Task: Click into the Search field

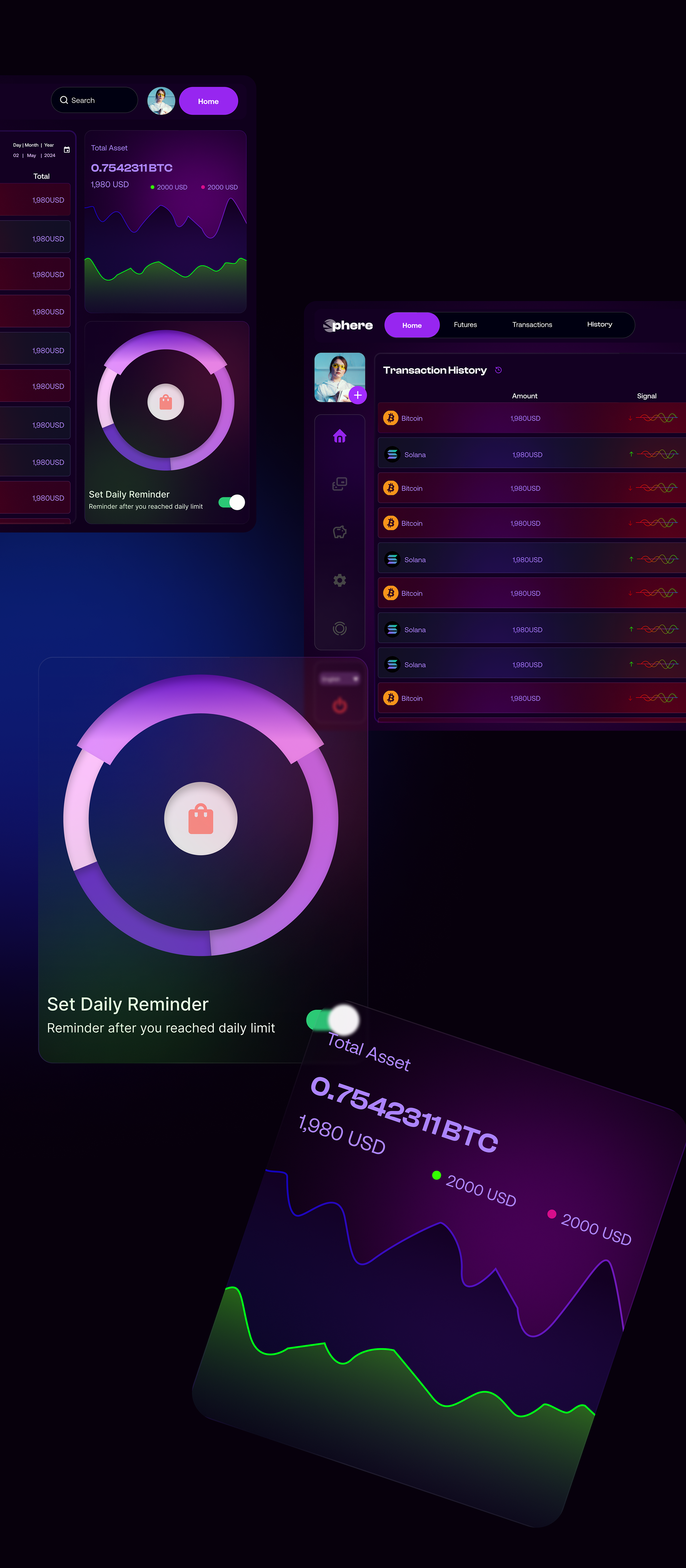Action: [94, 100]
